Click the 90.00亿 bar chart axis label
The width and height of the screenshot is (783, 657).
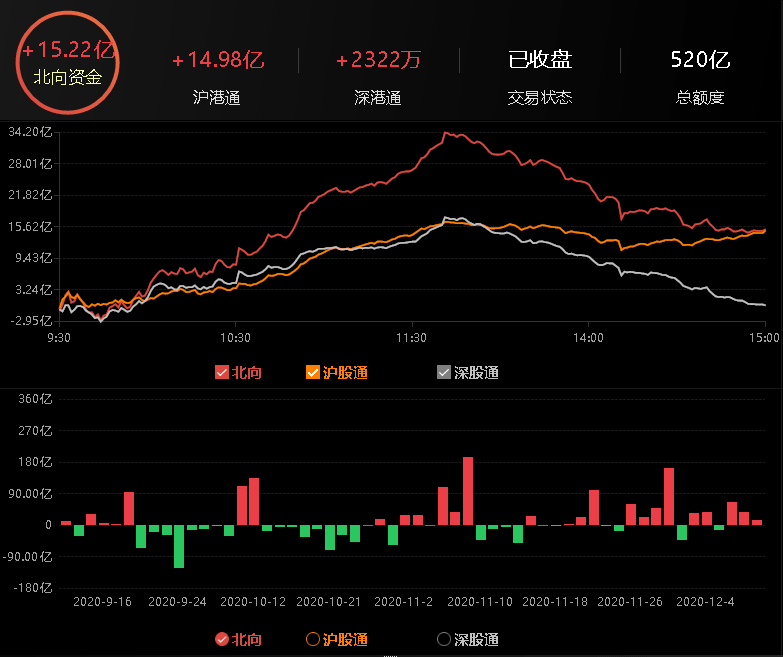(31, 494)
